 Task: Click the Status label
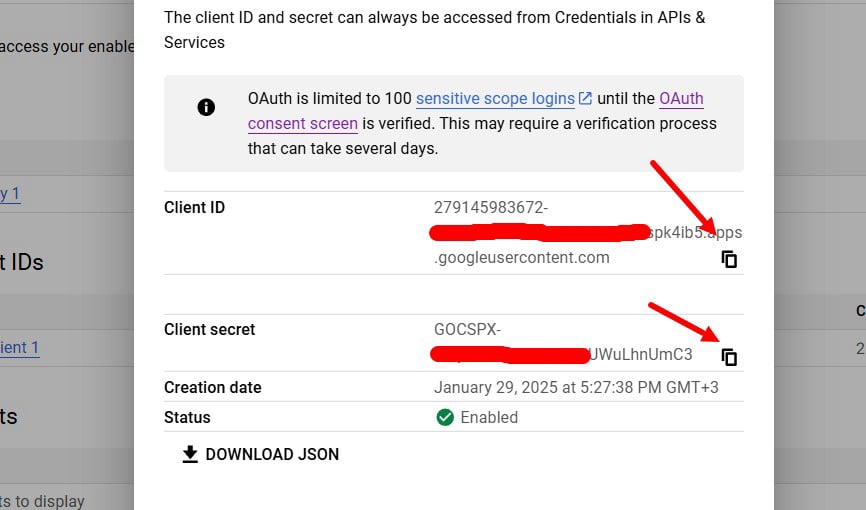187,417
